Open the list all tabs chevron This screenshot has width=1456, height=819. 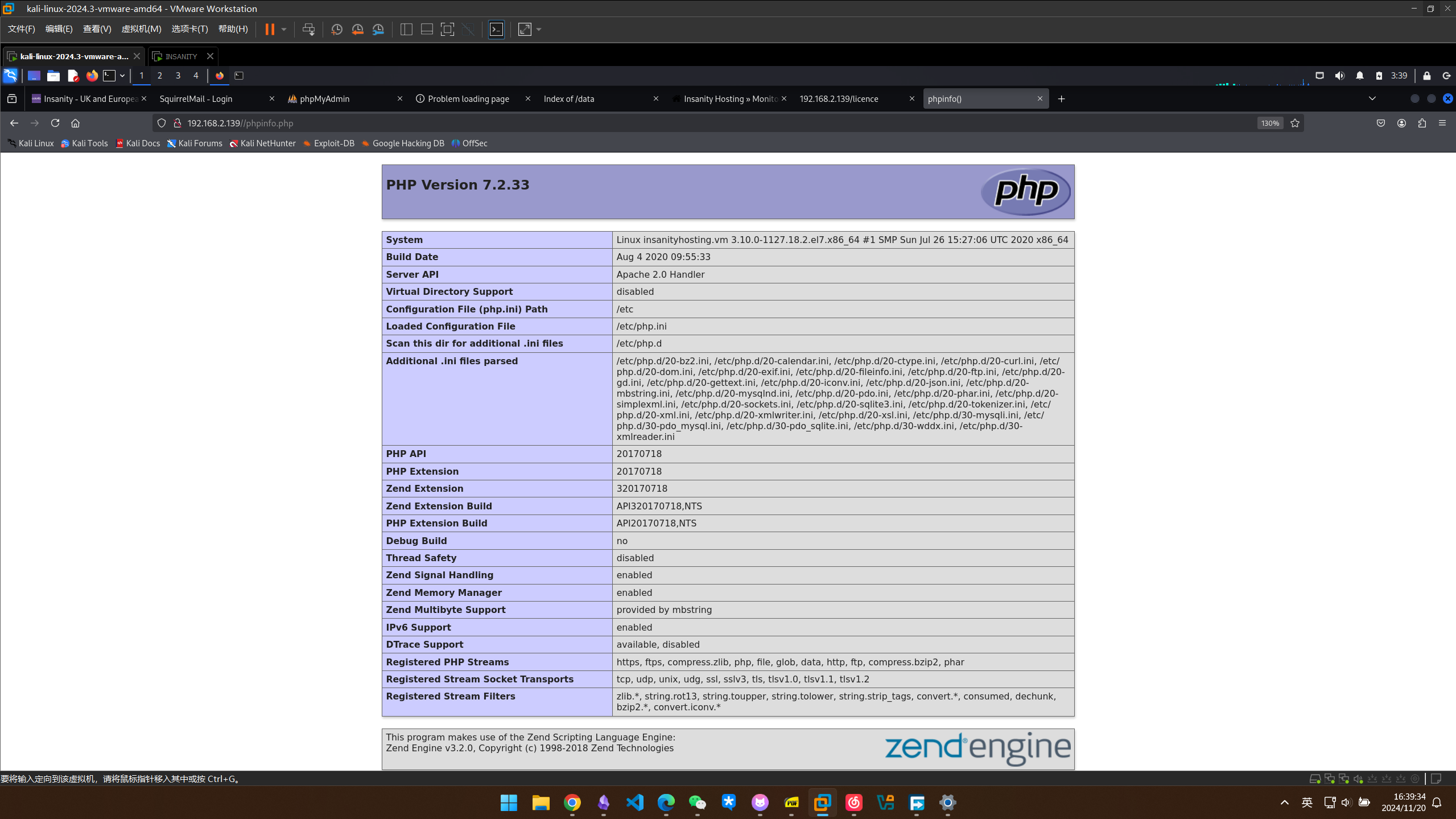(x=1372, y=98)
